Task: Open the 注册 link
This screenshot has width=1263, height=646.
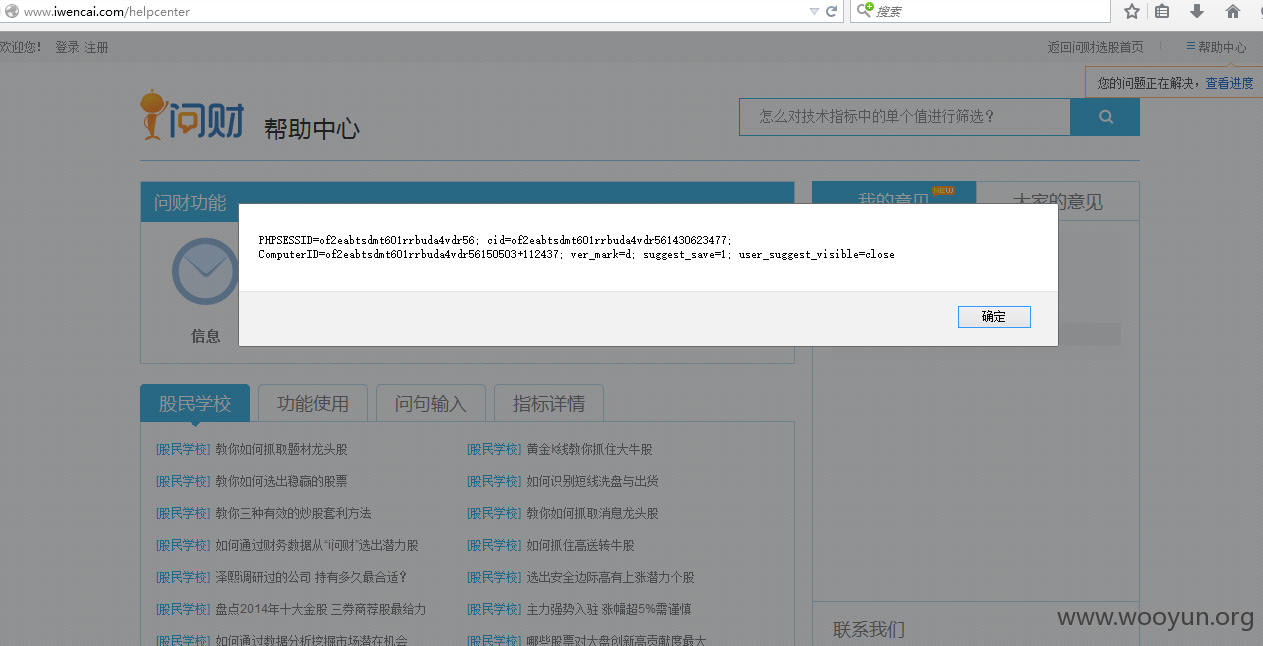Action: tap(96, 47)
